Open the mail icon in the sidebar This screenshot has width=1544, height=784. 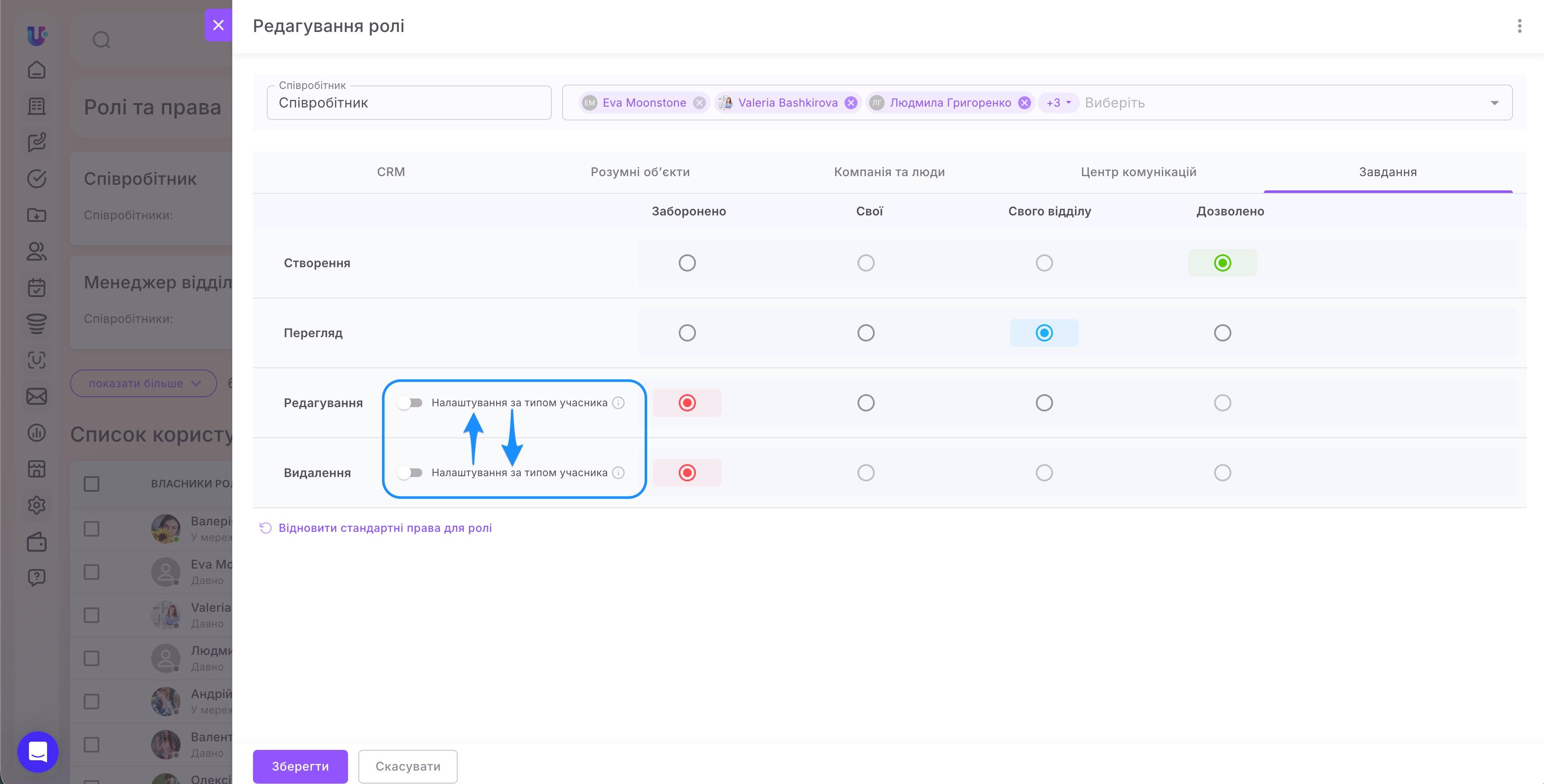(x=37, y=396)
